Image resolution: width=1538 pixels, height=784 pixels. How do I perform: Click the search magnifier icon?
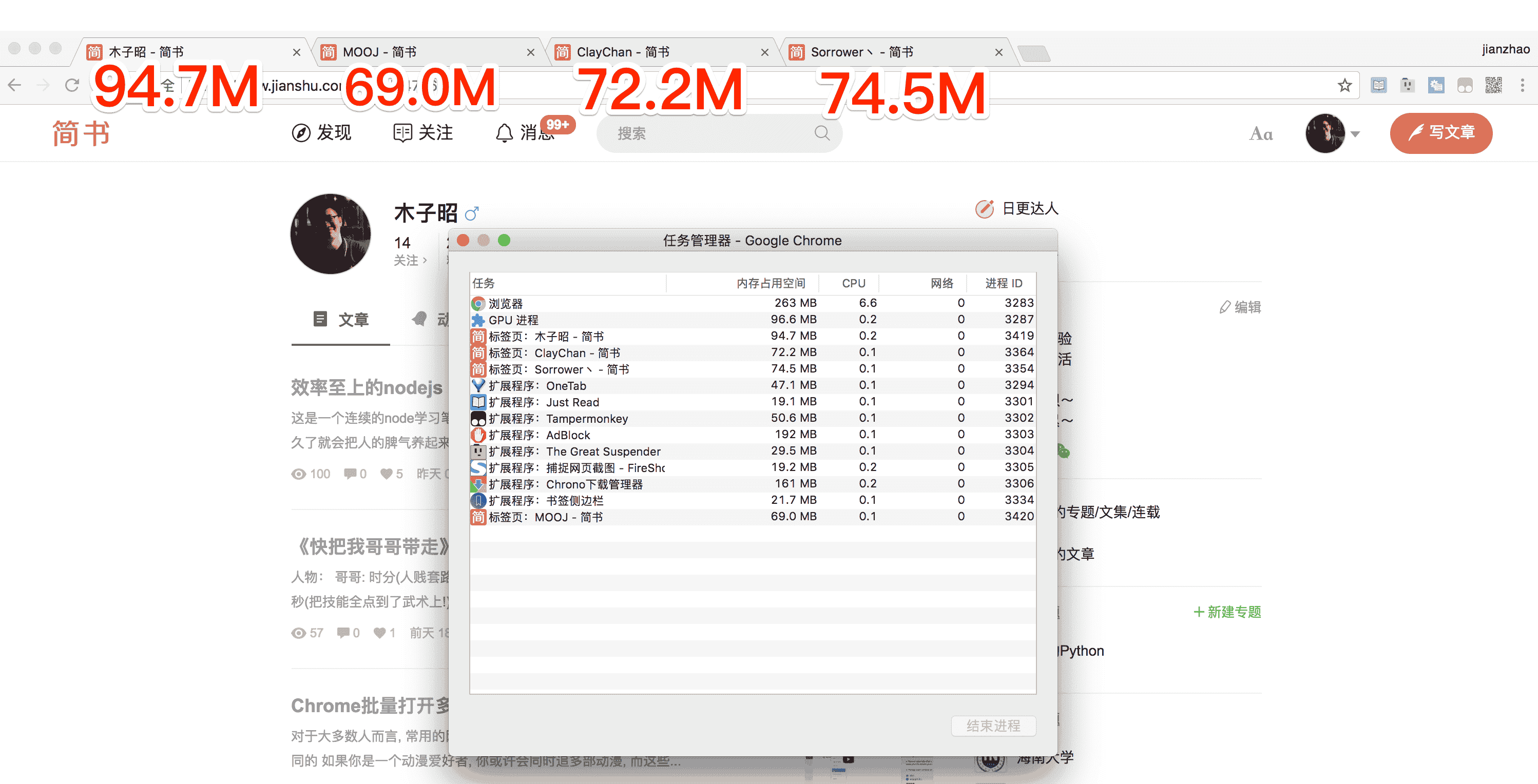click(821, 133)
